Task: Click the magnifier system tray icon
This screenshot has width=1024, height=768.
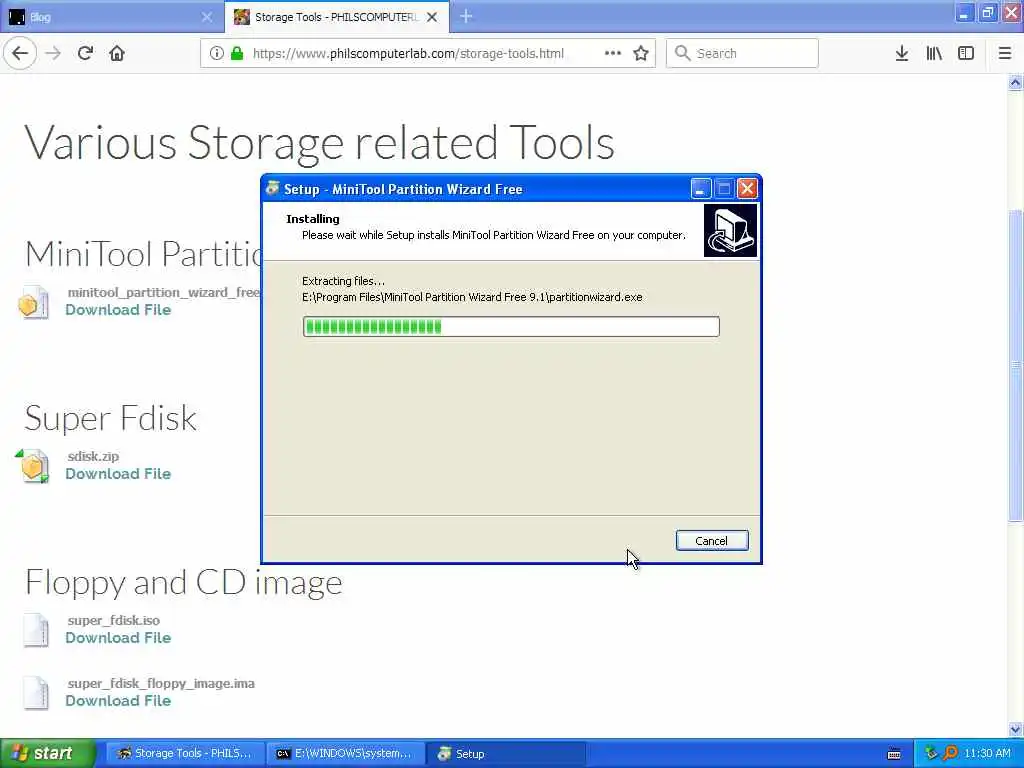Action: click(x=950, y=753)
